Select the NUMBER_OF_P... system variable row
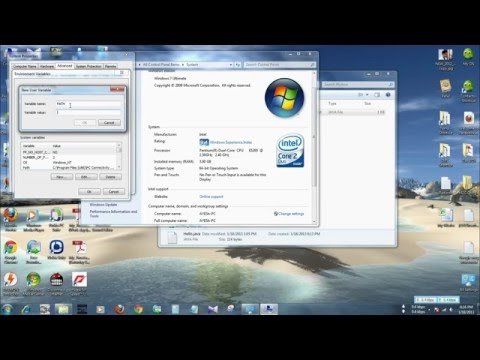This screenshot has width=480, height=360. point(69,157)
